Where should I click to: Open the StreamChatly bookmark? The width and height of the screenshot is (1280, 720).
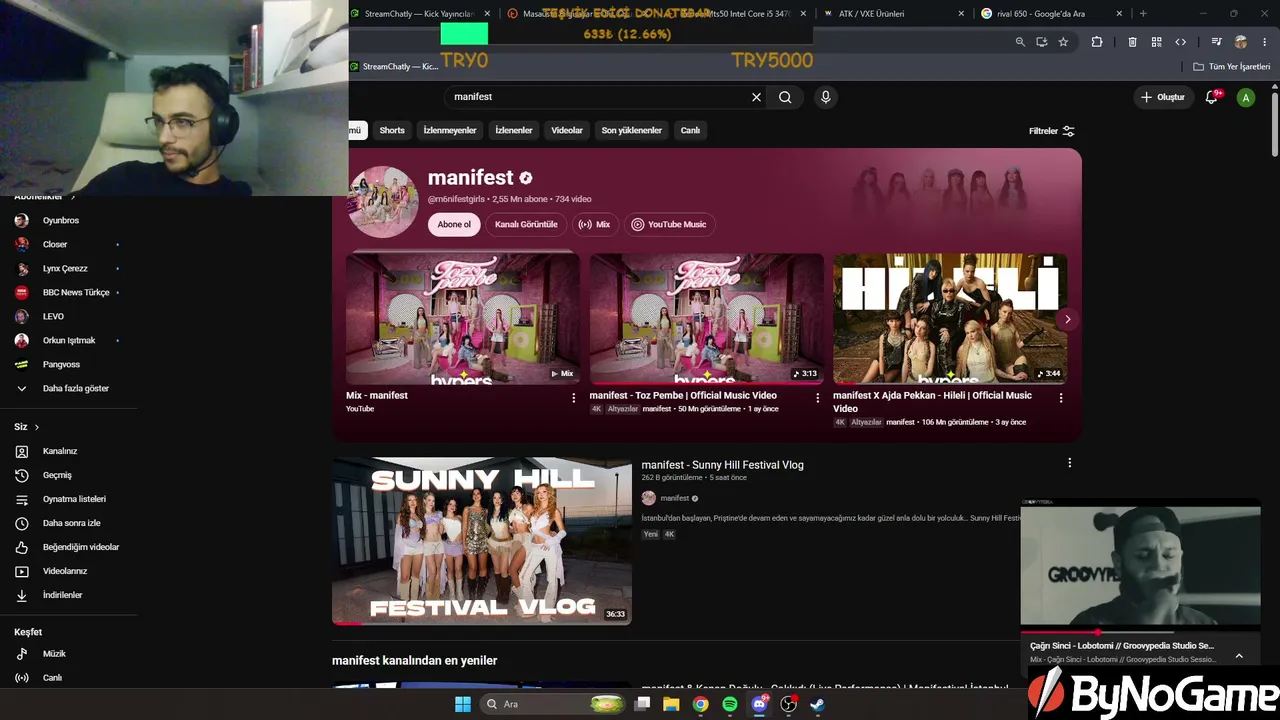point(394,66)
